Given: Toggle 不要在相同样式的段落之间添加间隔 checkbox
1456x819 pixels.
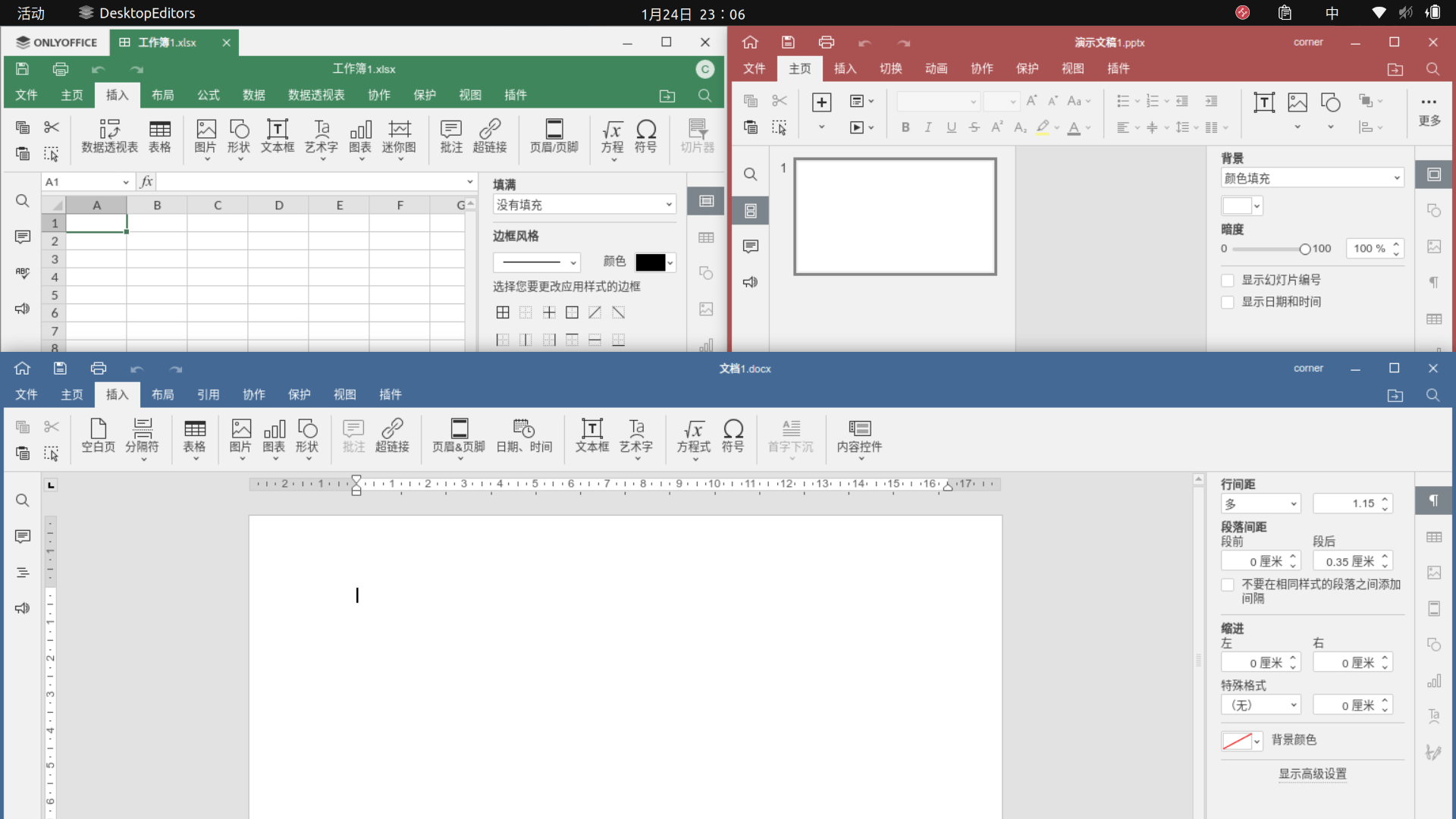Looking at the screenshot, I should pyautogui.click(x=1228, y=584).
